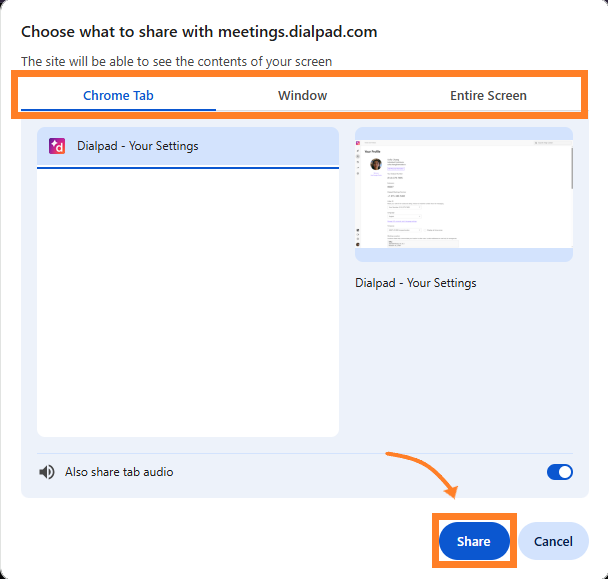Select the Dialpad - Your Settings tab entry
608x579 pixels.
coord(188,147)
